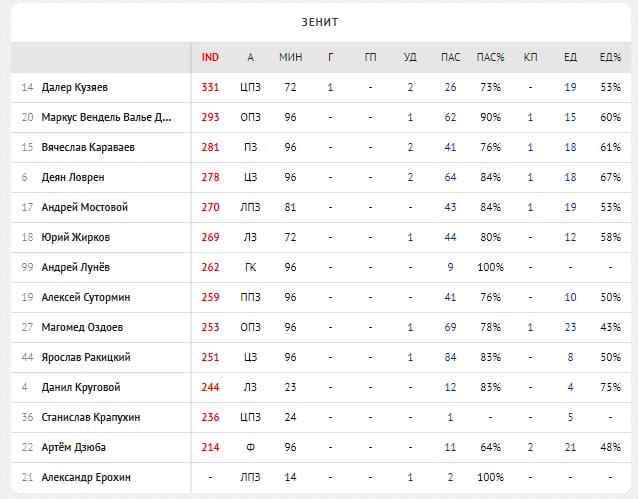
Task: Click Жирков's 44 passes value
Action: pyautogui.click(x=450, y=237)
